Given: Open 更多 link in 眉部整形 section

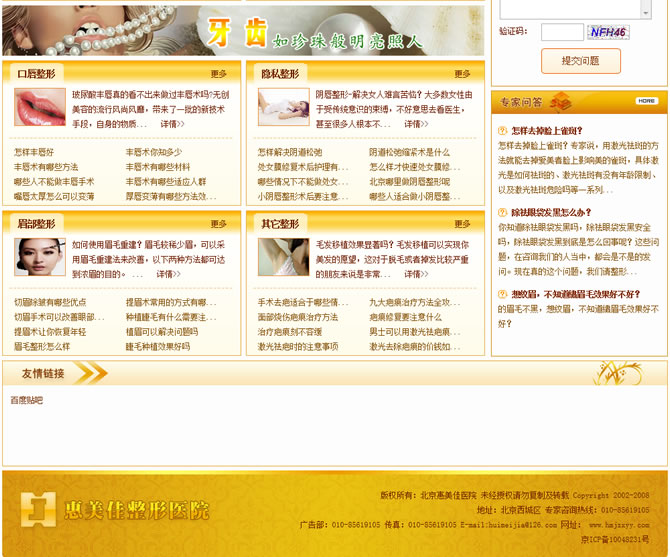Looking at the screenshot, I should (x=219, y=224).
